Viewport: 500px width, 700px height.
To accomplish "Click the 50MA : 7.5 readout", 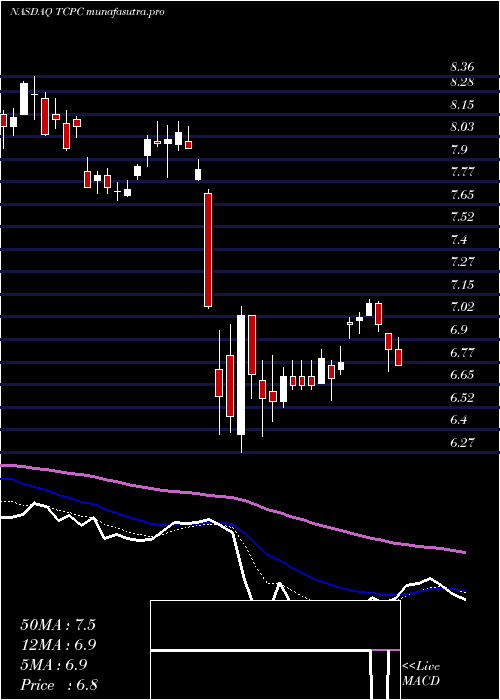I will coord(58,625).
